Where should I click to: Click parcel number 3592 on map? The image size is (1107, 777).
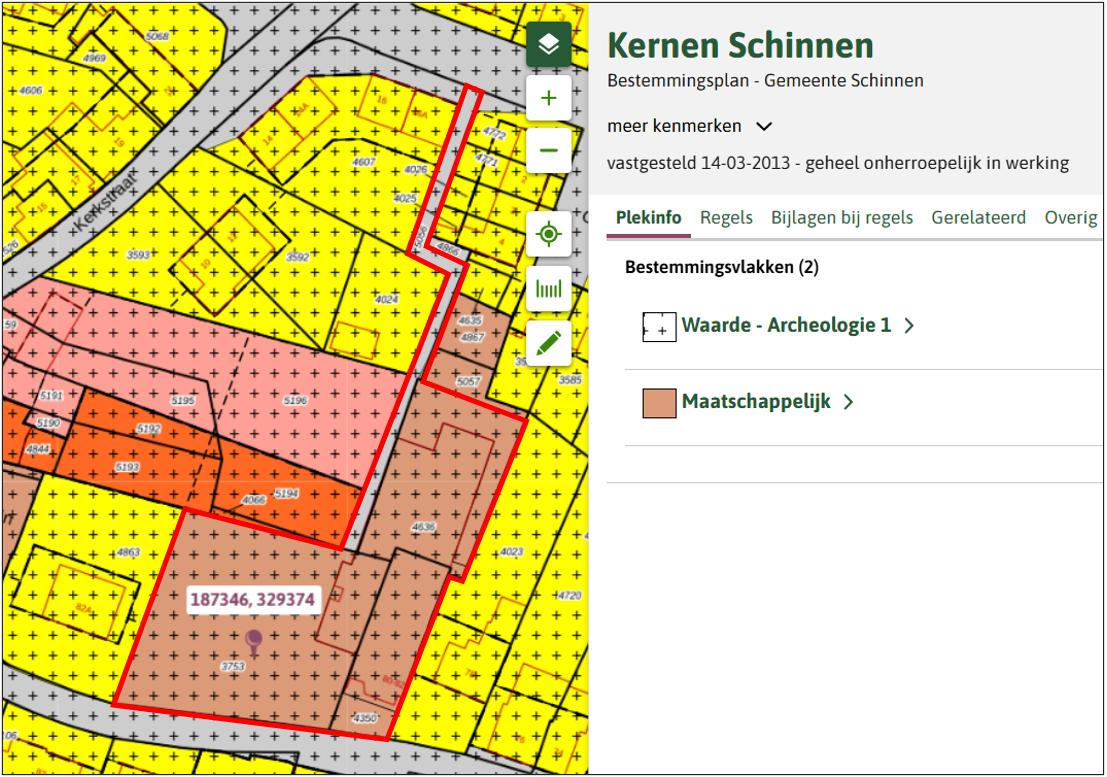click(x=297, y=257)
